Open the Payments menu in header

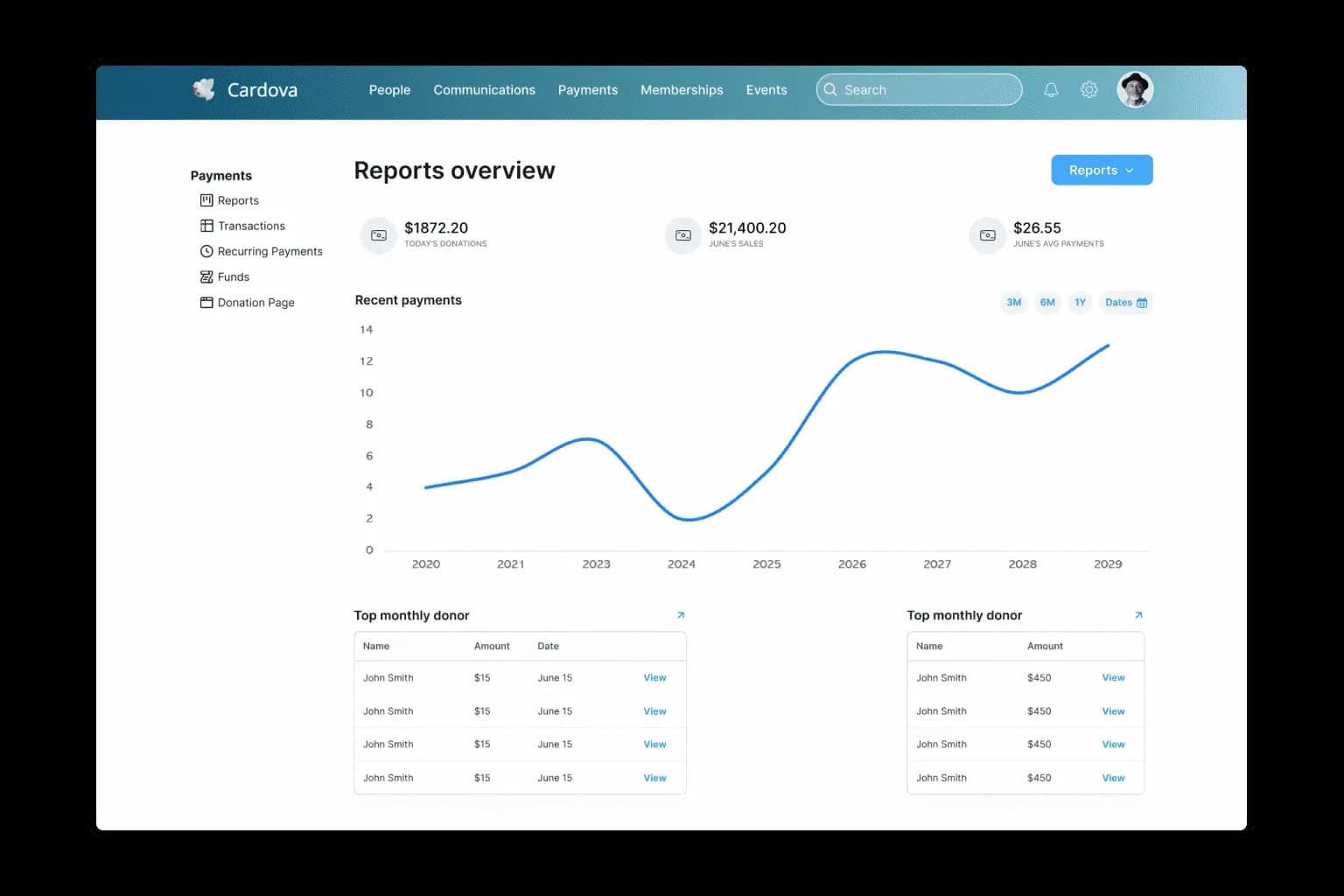[588, 89]
